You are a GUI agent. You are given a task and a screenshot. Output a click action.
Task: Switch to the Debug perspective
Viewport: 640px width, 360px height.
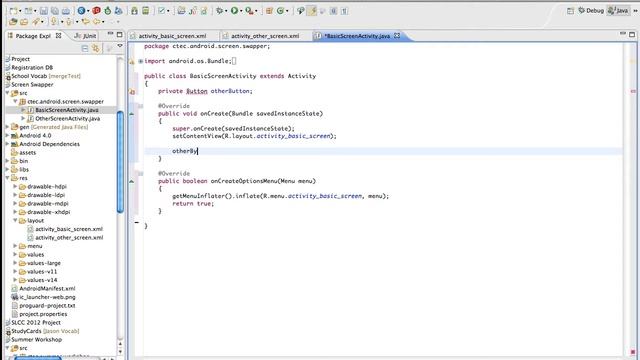click(591, 11)
